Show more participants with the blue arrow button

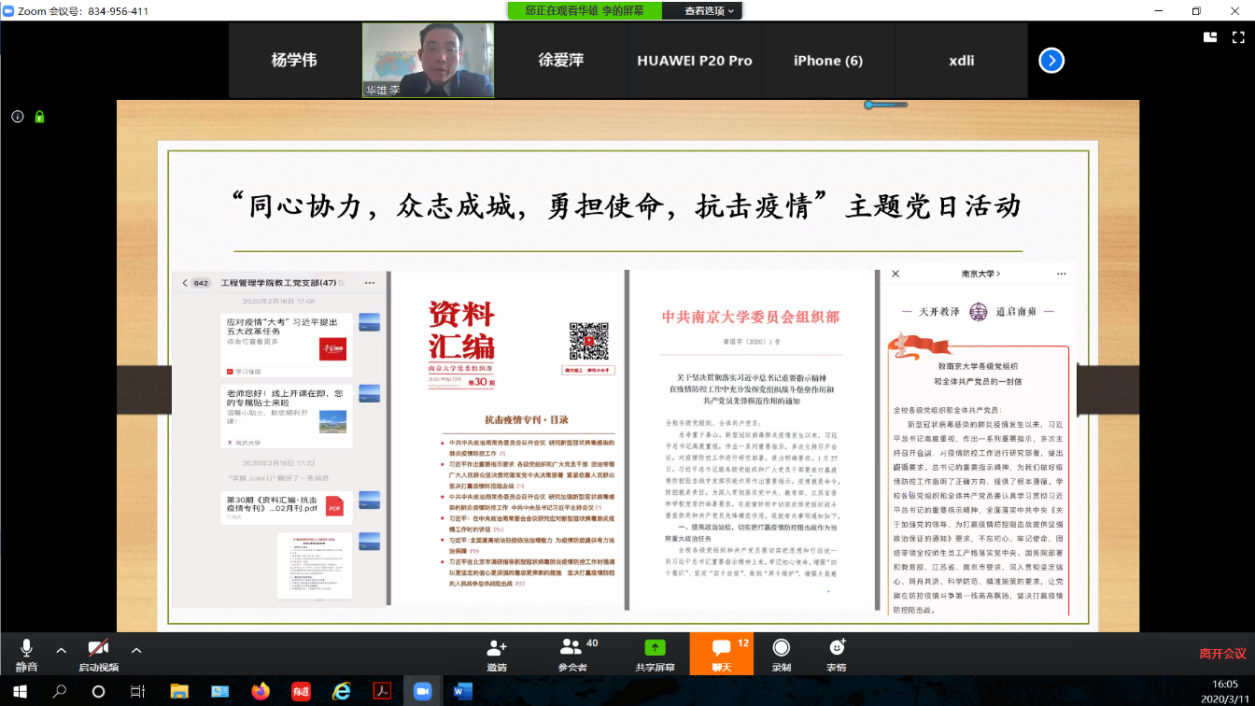pyautogui.click(x=1051, y=61)
